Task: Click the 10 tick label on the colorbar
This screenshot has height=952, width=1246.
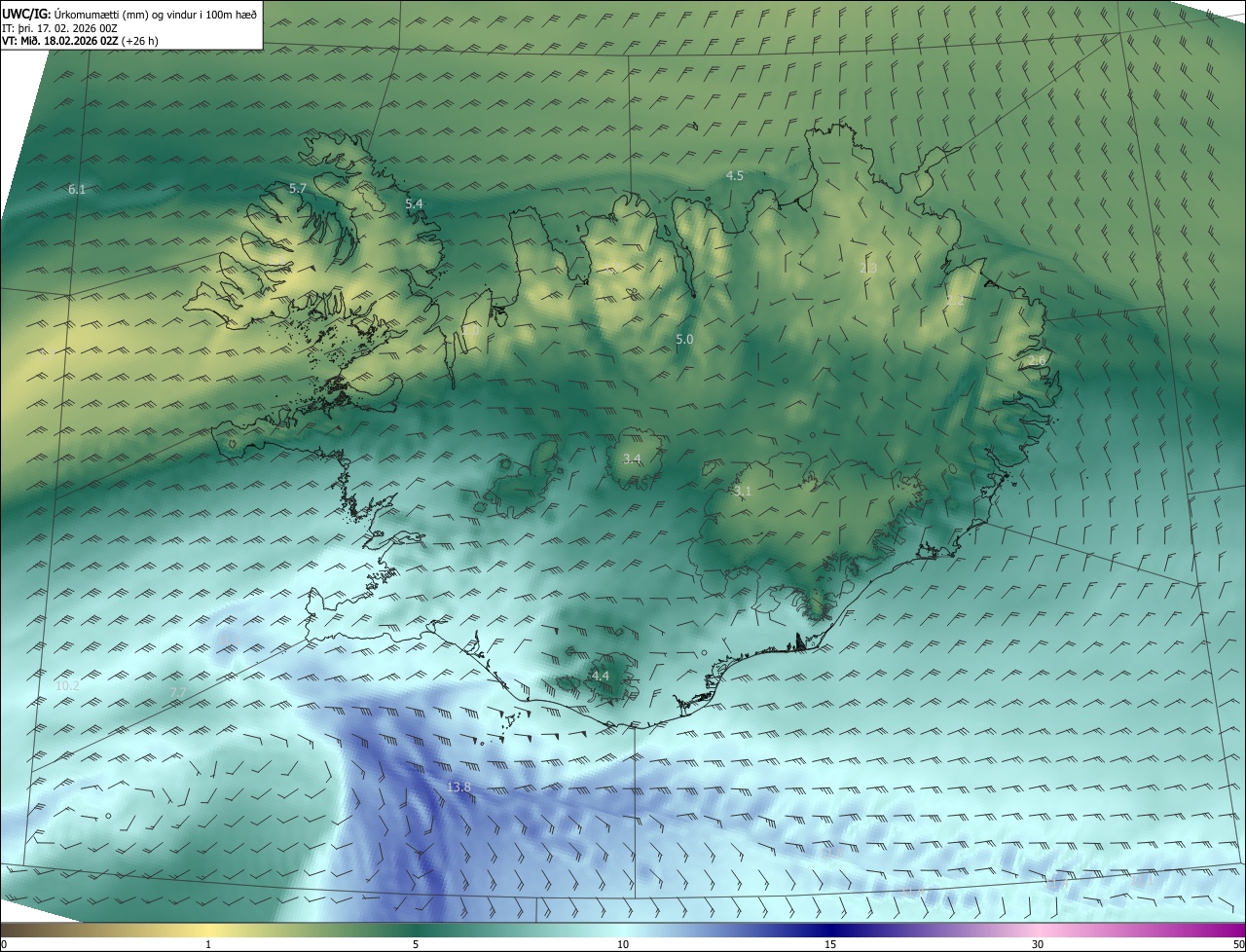Action: point(623,944)
